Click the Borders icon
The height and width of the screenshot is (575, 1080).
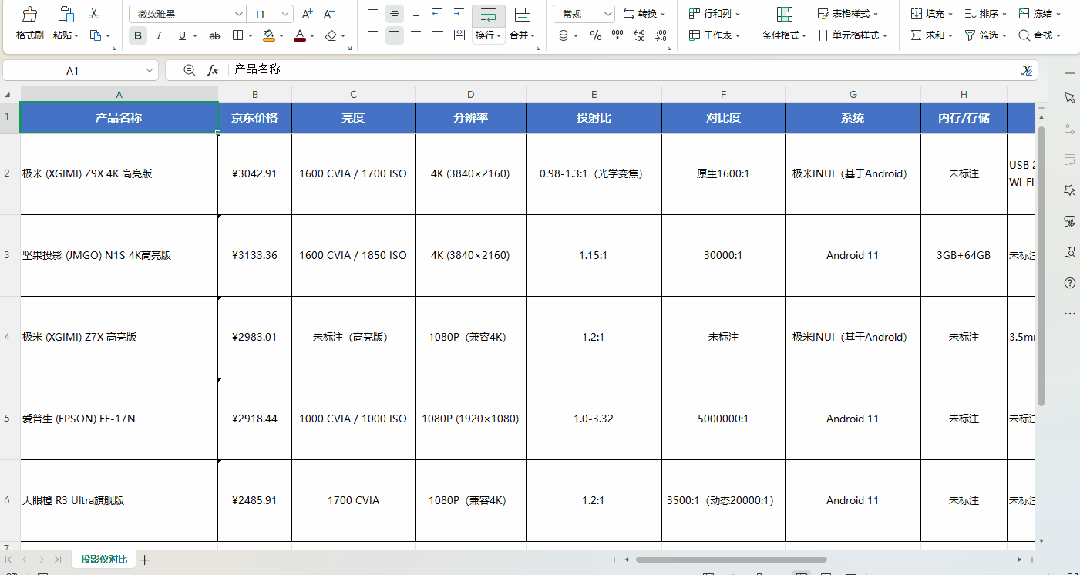coord(238,36)
